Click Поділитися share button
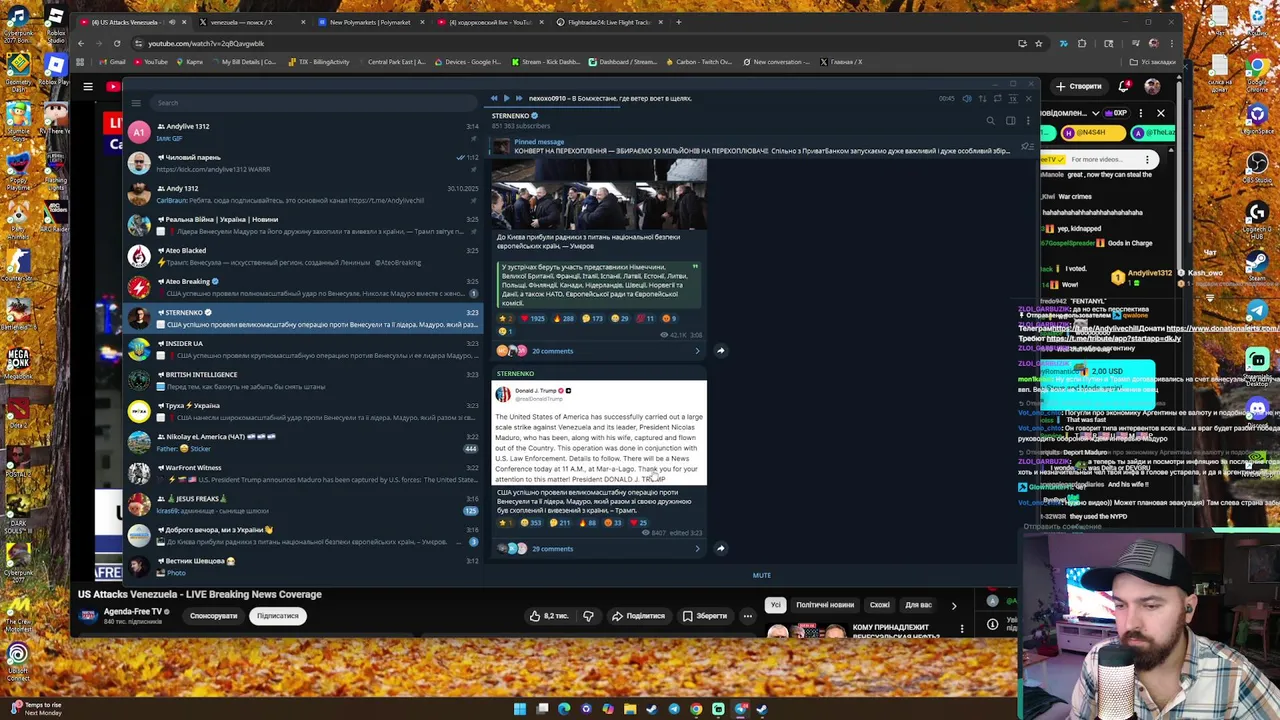Image resolution: width=1280 pixels, height=720 pixels. [x=638, y=616]
